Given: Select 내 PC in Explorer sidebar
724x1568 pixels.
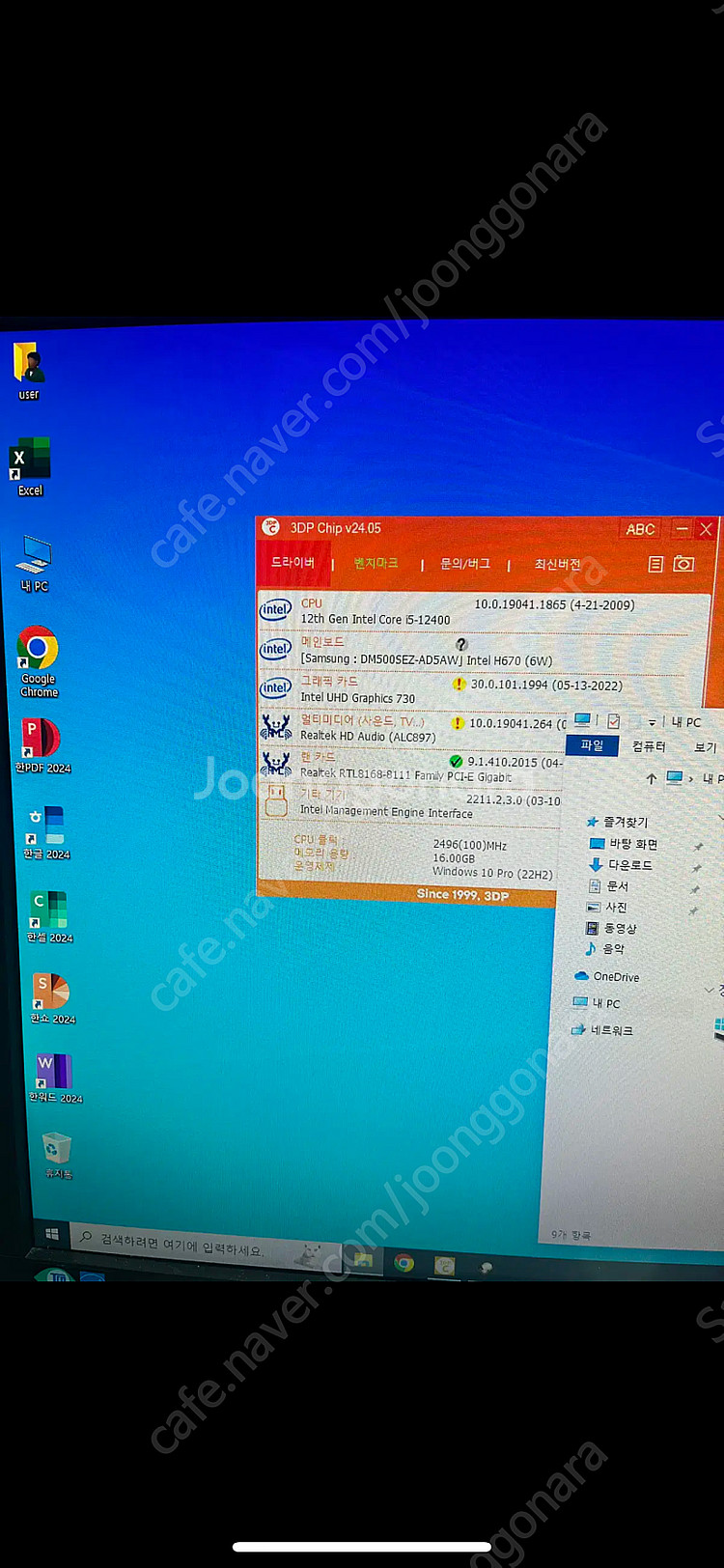Looking at the screenshot, I should tap(597, 1003).
